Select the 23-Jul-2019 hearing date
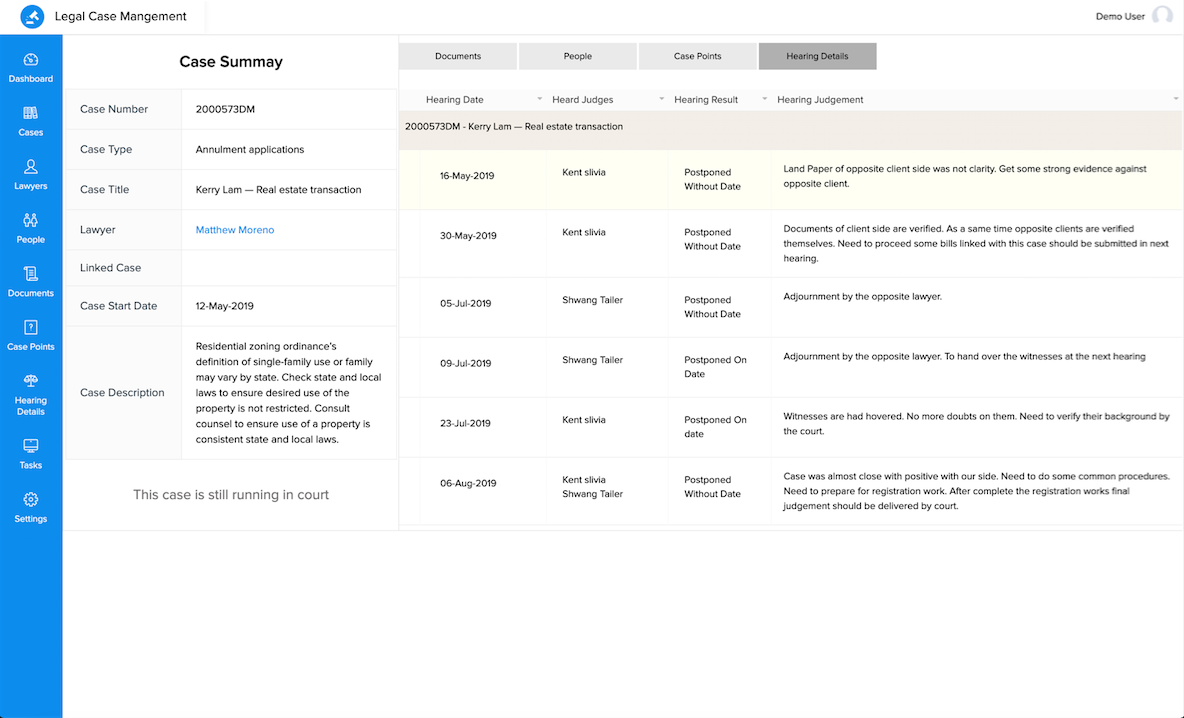The width and height of the screenshot is (1184, 718). [465, 424]
